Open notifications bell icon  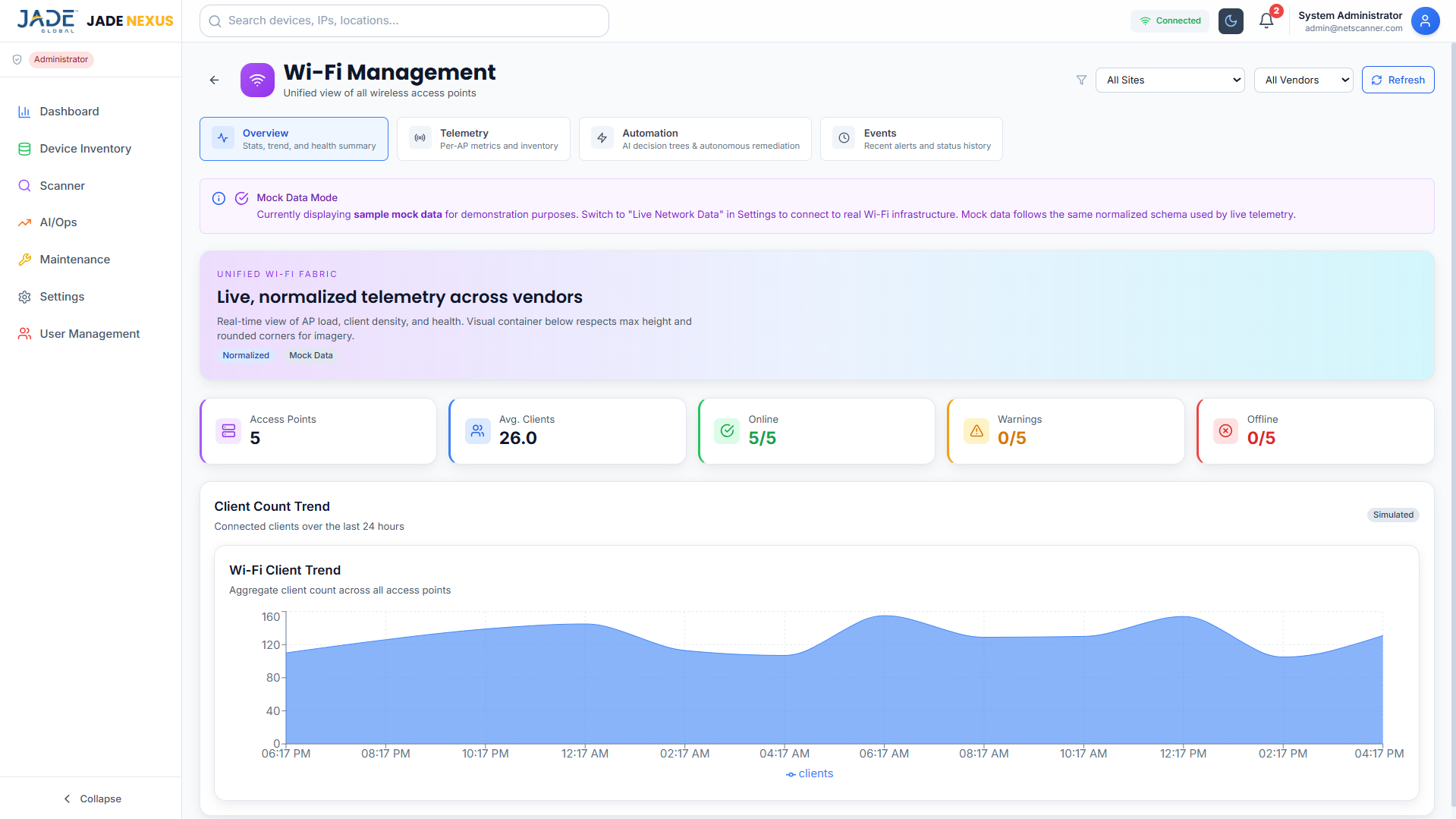point(1266,21)
